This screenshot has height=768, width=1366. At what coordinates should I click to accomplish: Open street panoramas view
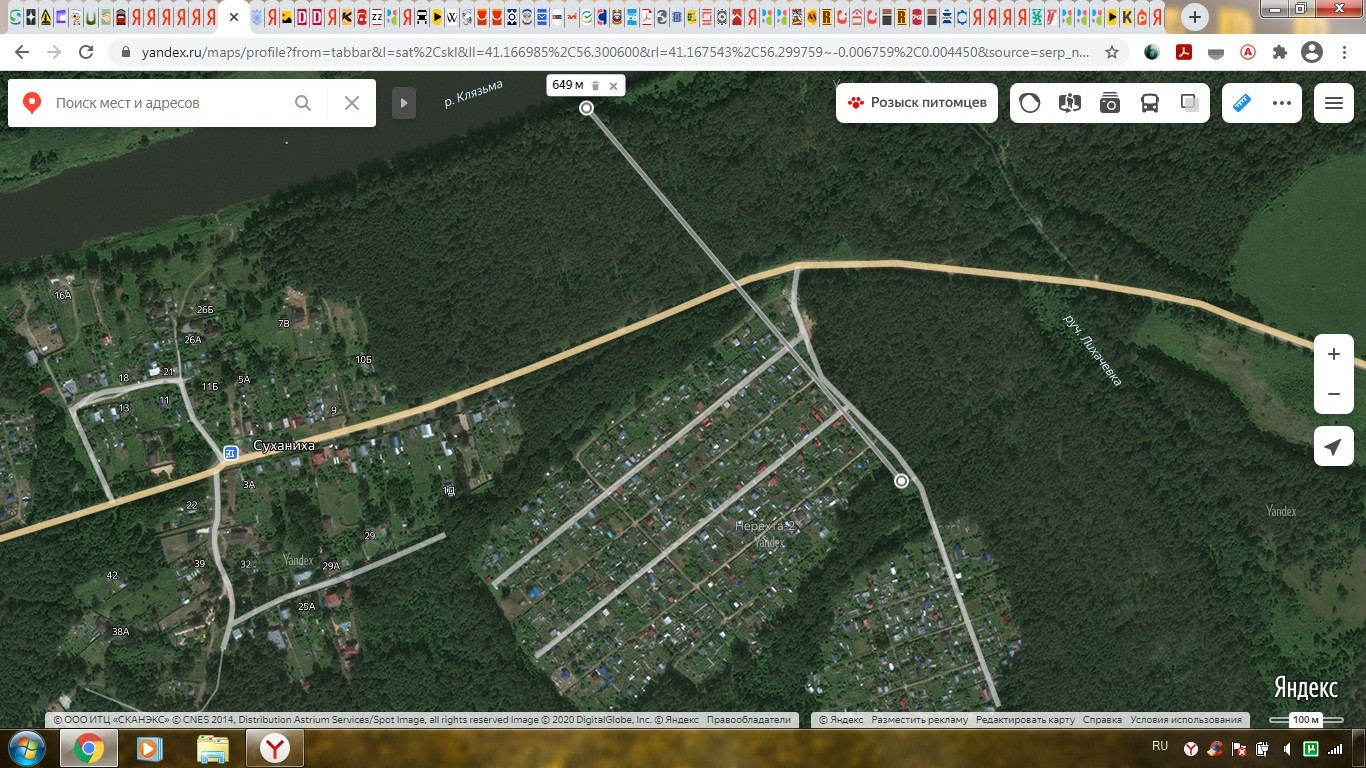pos(1070,103)
